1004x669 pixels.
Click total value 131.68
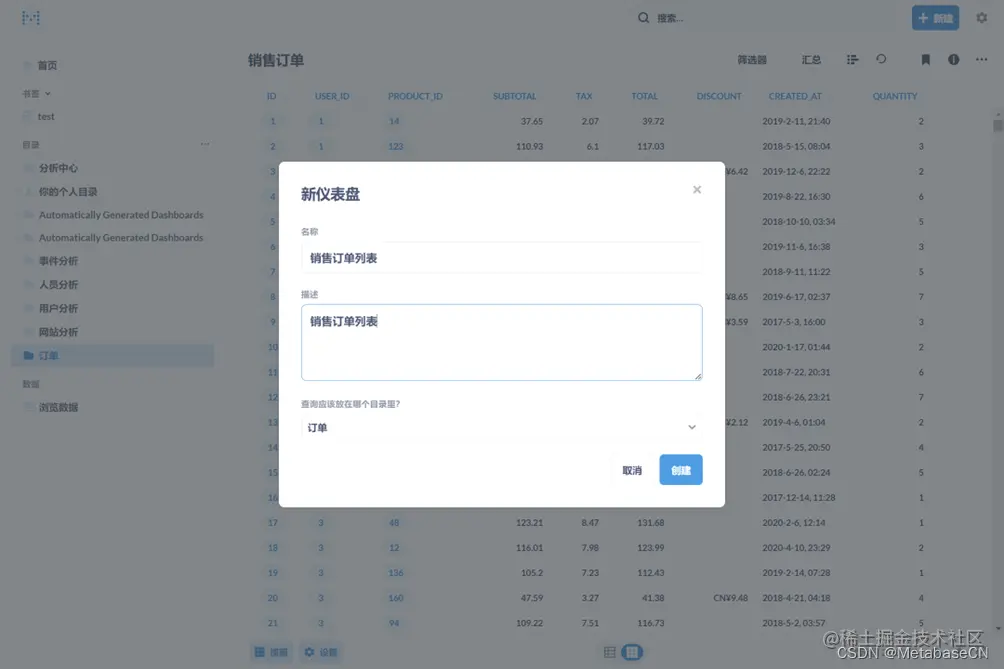point(651,522)
